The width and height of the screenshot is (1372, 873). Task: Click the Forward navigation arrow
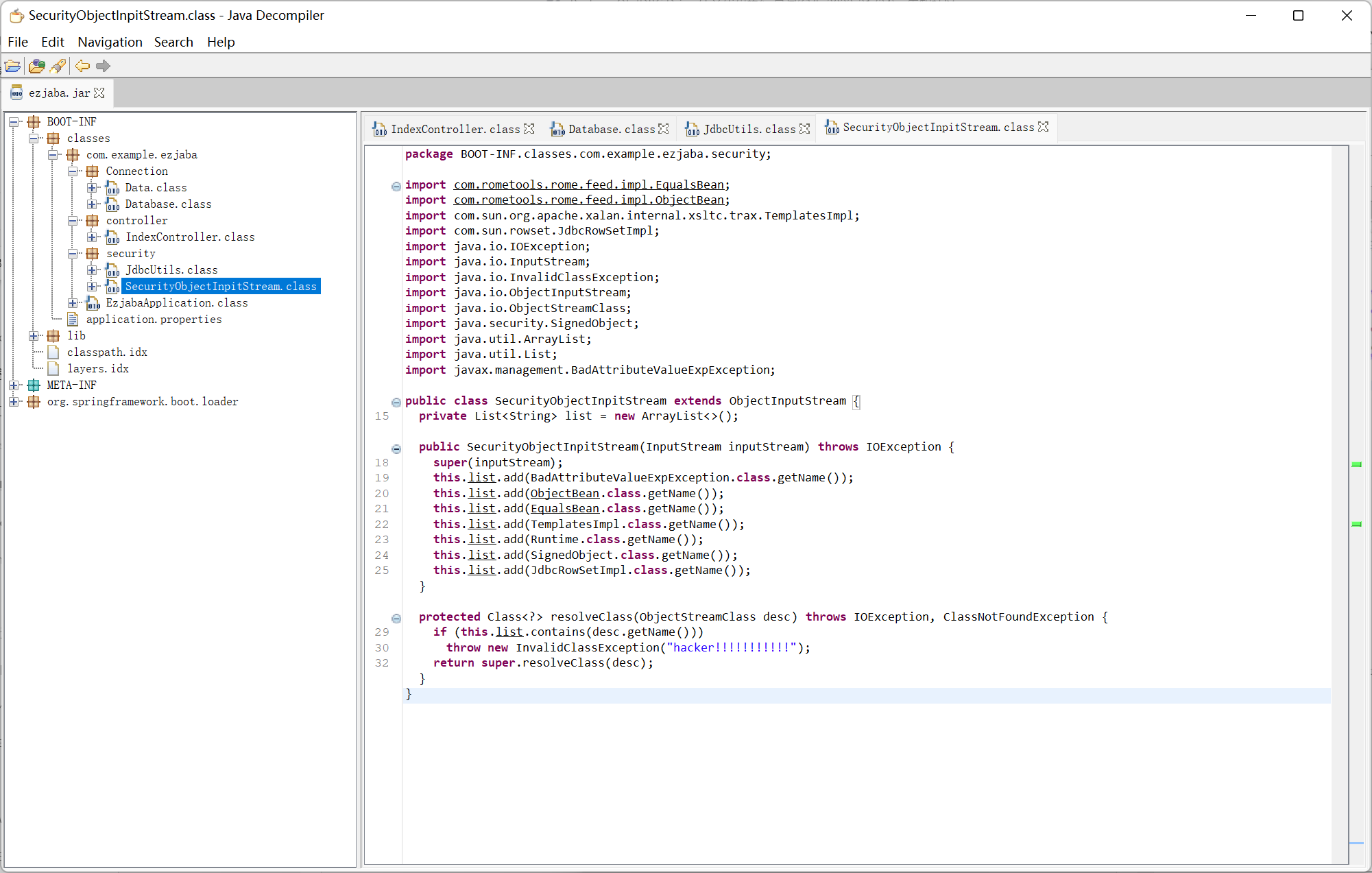point(103,66)
